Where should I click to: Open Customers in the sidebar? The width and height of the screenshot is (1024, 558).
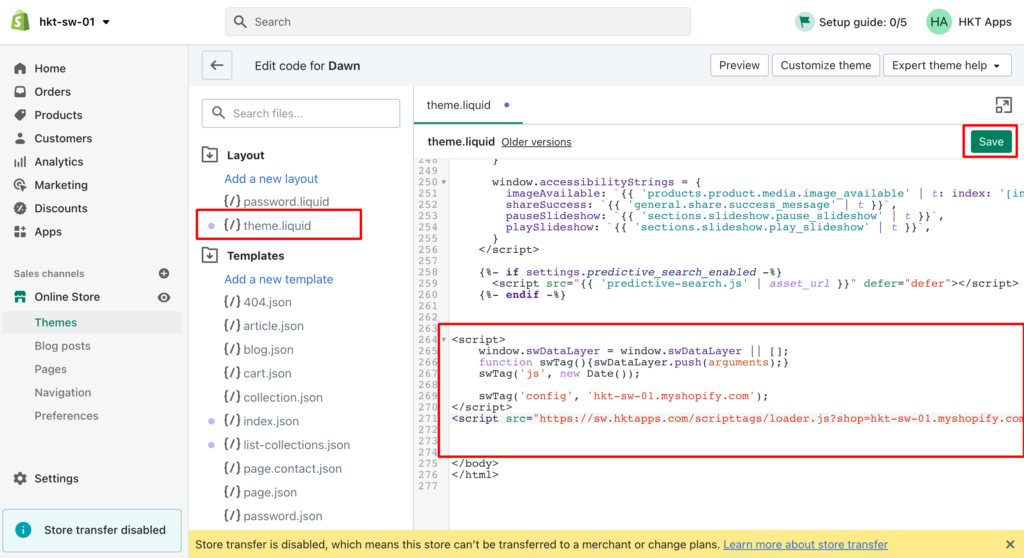click(x=63, y=139)
